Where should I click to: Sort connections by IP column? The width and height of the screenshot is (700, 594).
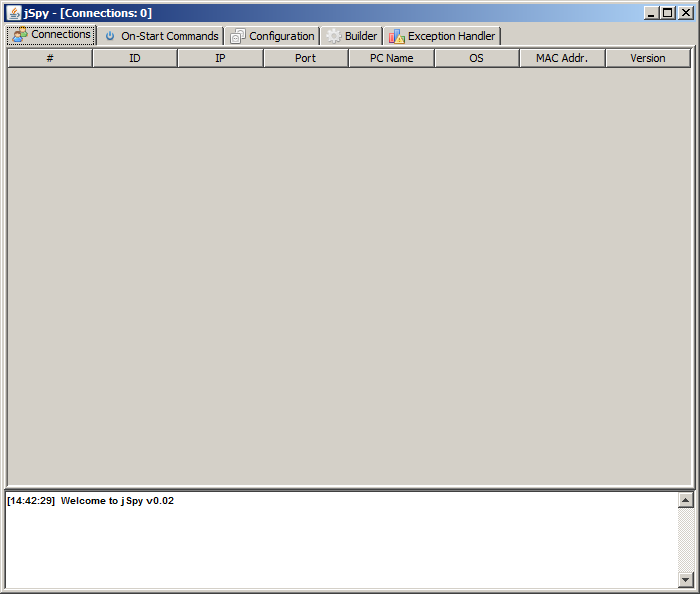coord(220,58)
